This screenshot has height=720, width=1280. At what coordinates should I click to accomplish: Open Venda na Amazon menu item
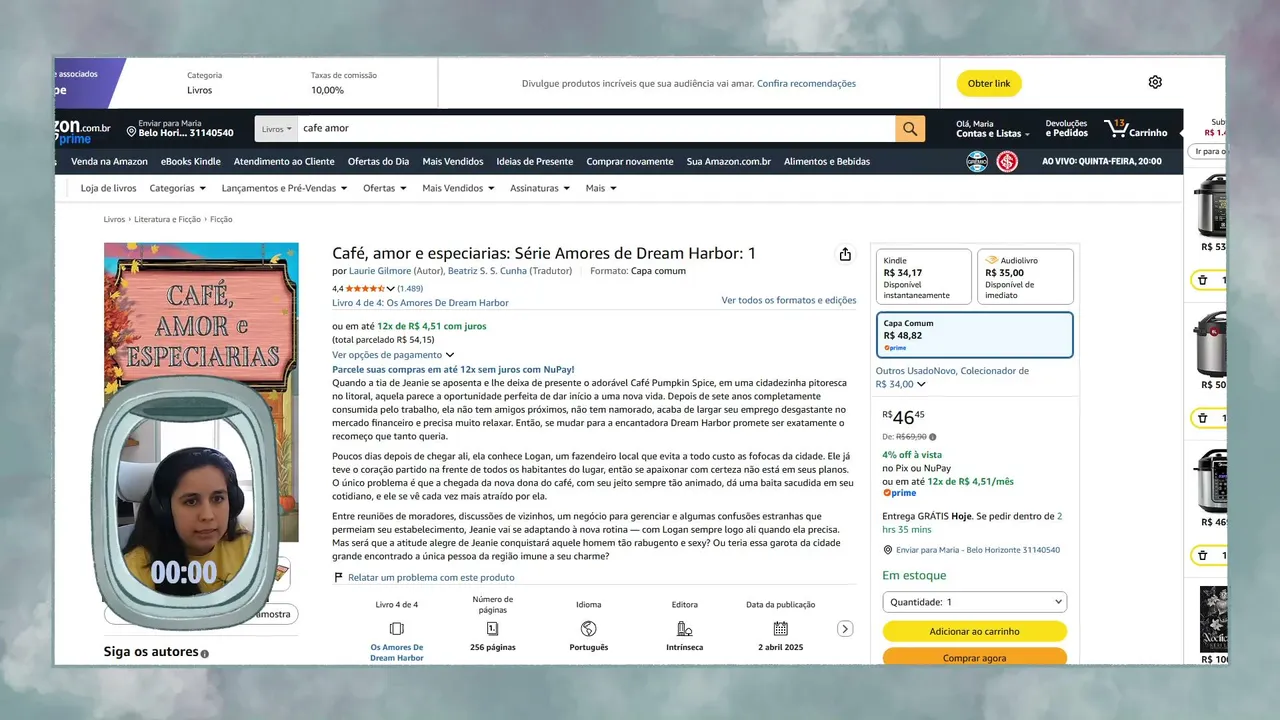tap(109, 161)
